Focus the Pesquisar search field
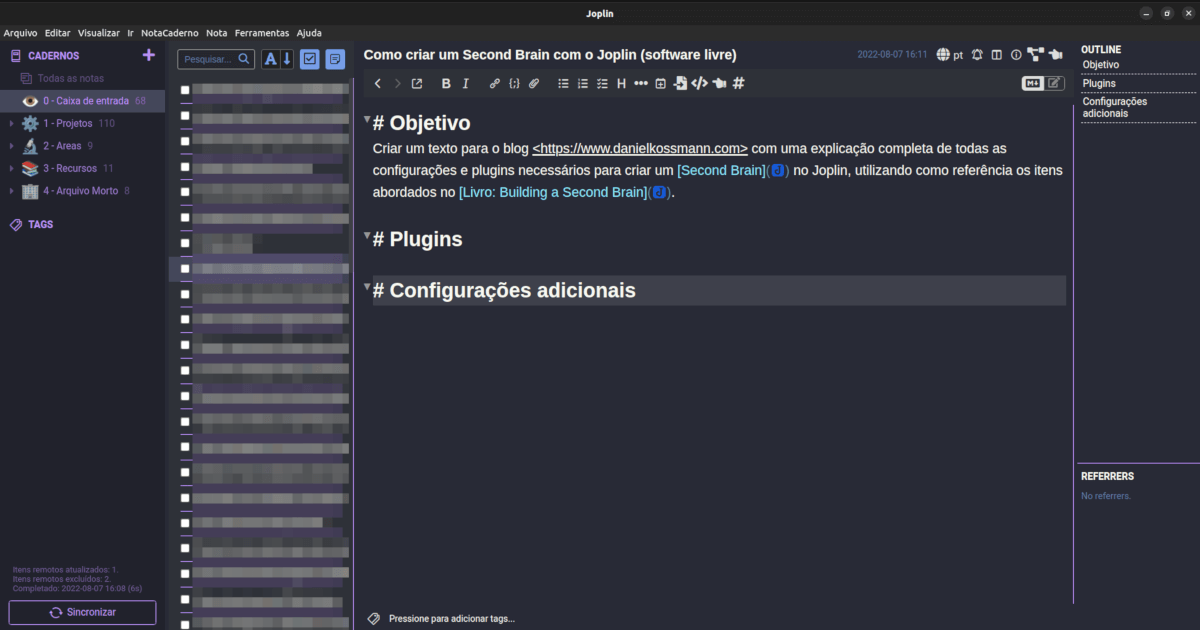 [216, 59]
